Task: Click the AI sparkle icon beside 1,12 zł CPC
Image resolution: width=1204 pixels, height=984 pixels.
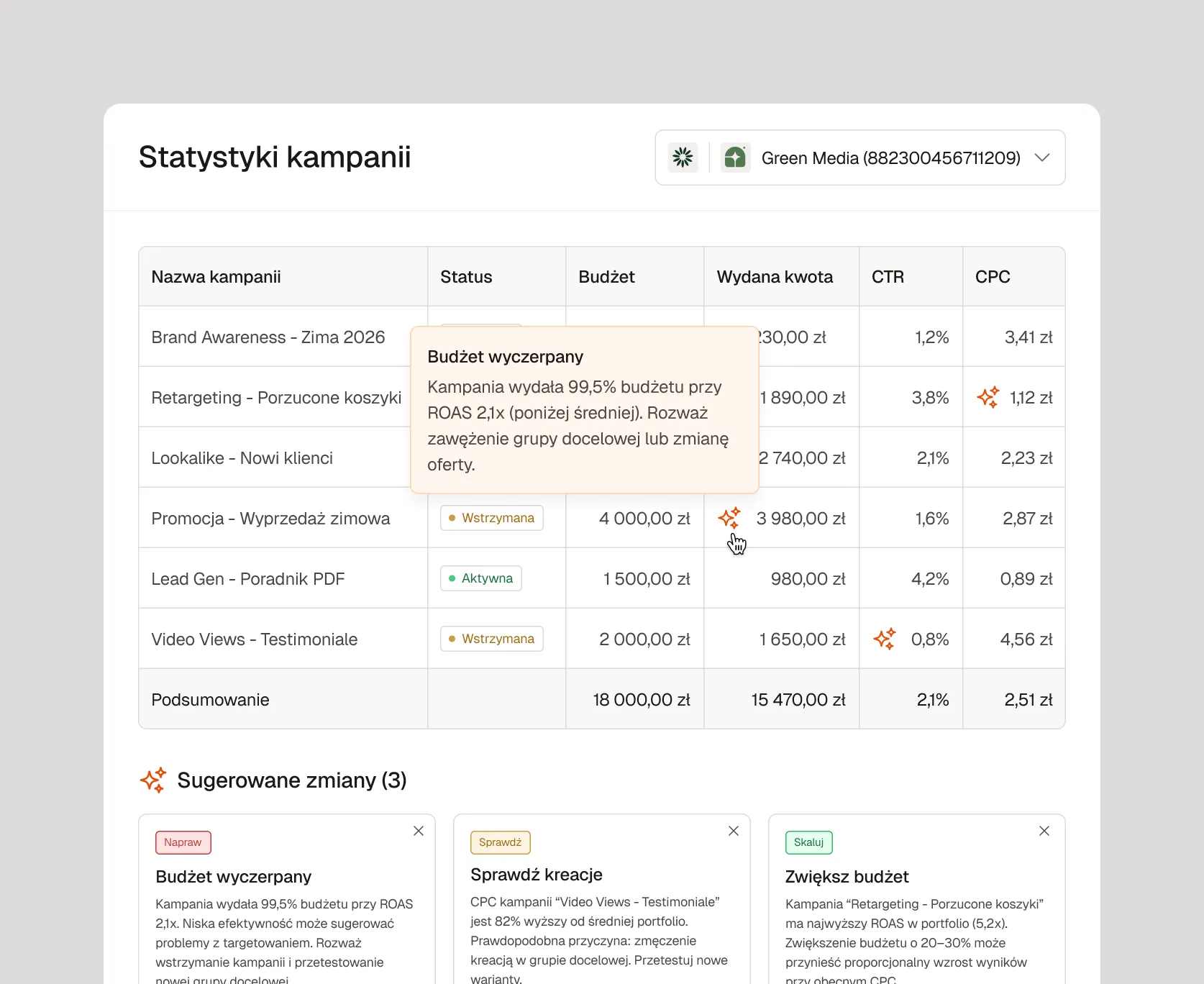Action: (988, 397)
